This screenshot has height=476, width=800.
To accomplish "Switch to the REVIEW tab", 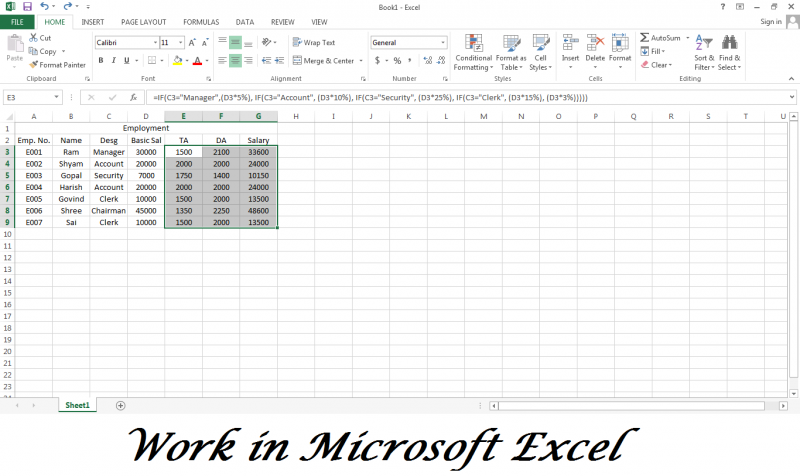I will tap(283, 22).
